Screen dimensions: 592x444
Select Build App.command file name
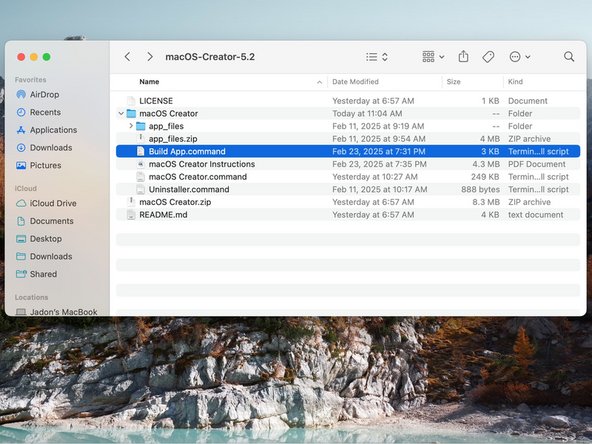187,151
